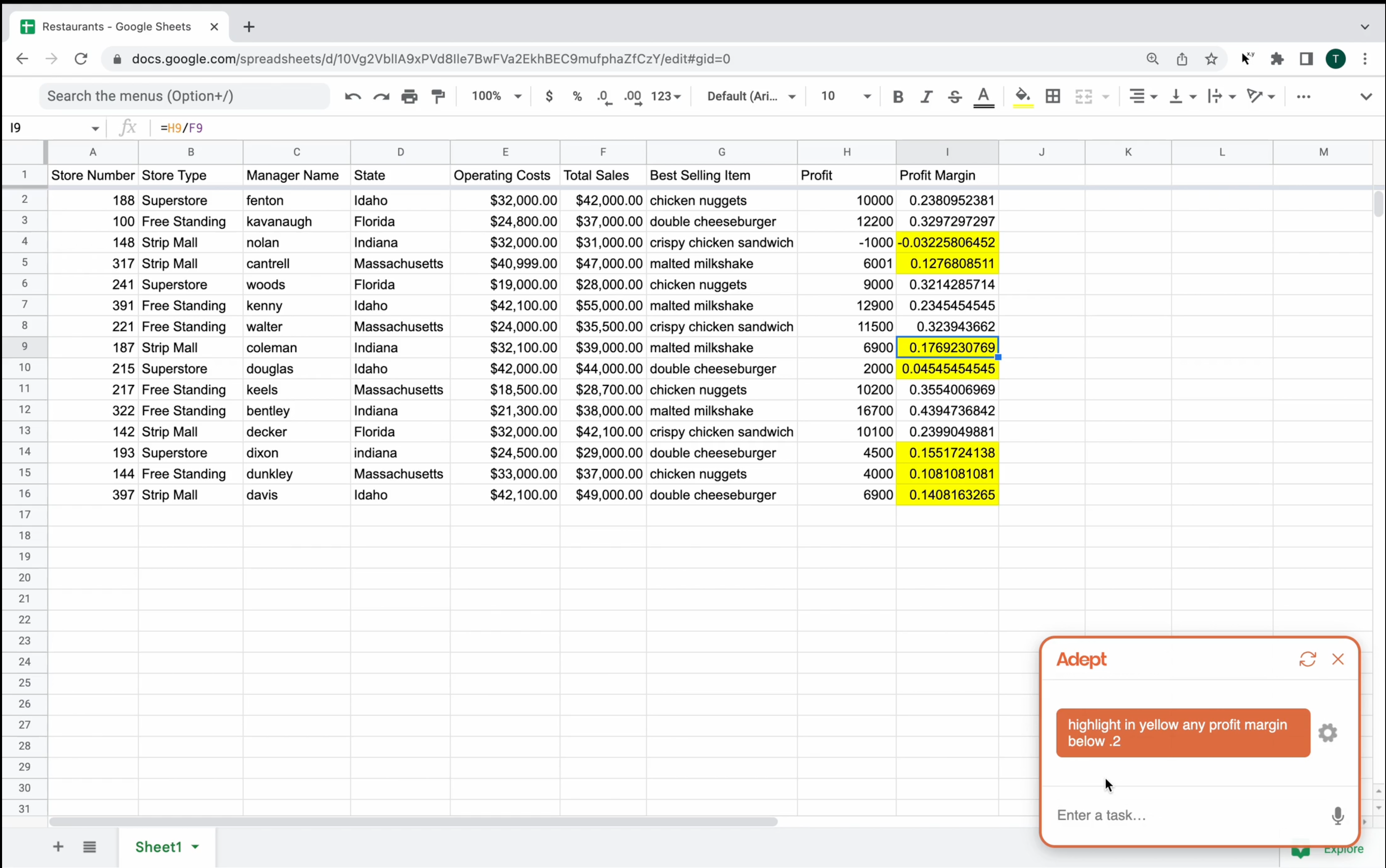Image resolution: width=1386 pixels, height=868 pixels.
Task: Open the Name box dropdown arrow
Action: pyautogui.click(x=95, y=128)
